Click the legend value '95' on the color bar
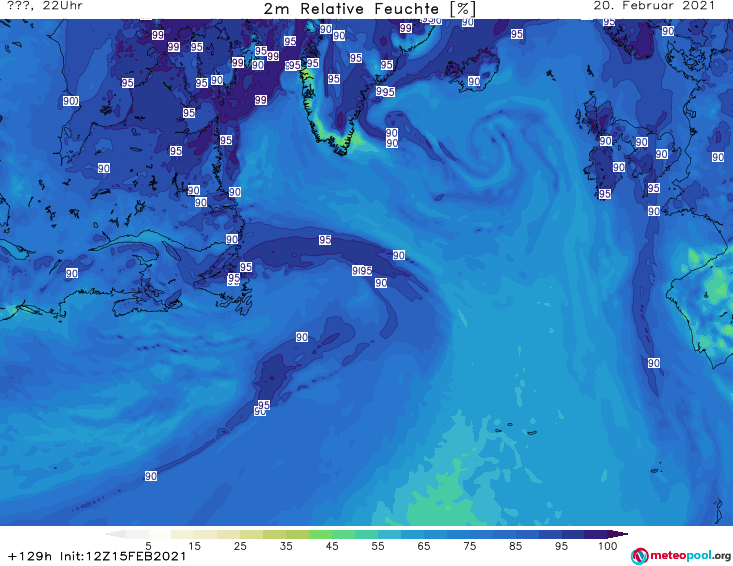Screen dimensions: 733x566 [x=561, y=545]
